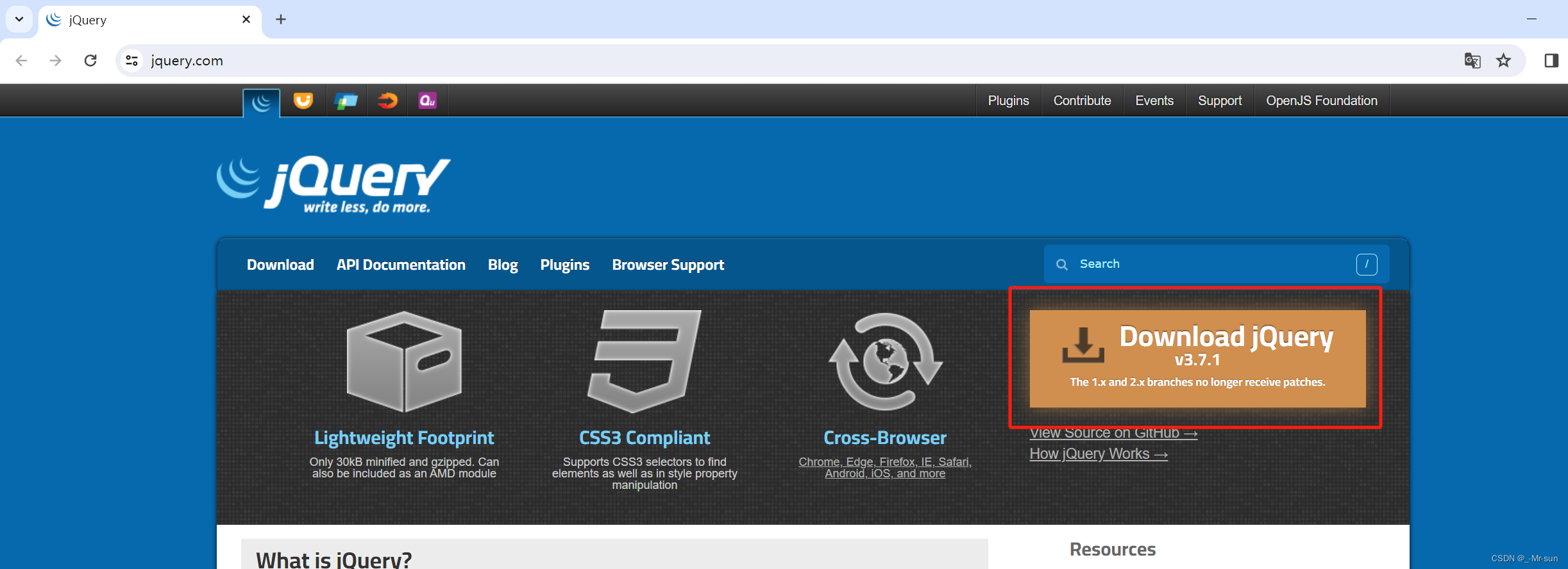Click the Lightweight Footprint box icon
1568x569 pixels.
(x=404, y=362)
